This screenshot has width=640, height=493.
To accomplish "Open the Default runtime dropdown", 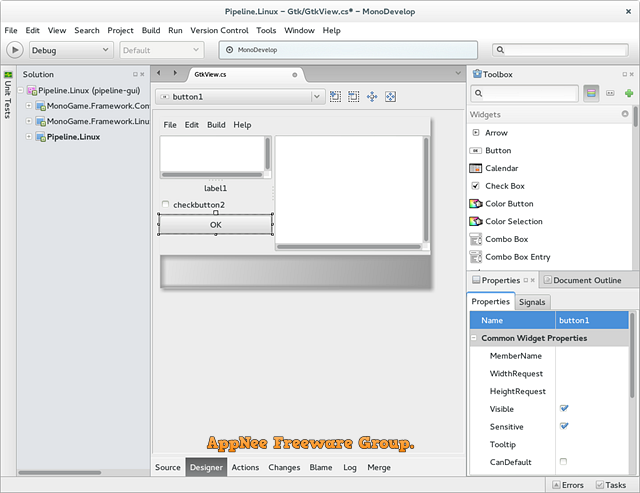I will point(162,50).
